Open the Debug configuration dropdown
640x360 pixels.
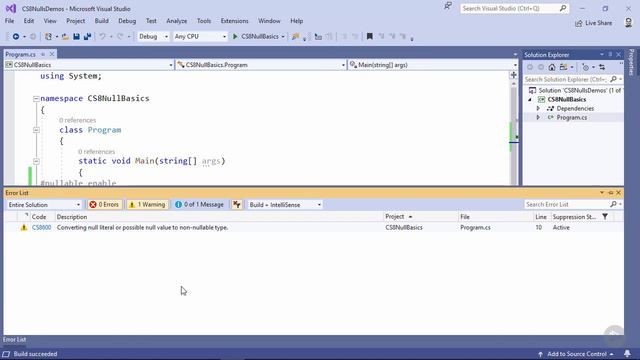[x=153, y=37]
